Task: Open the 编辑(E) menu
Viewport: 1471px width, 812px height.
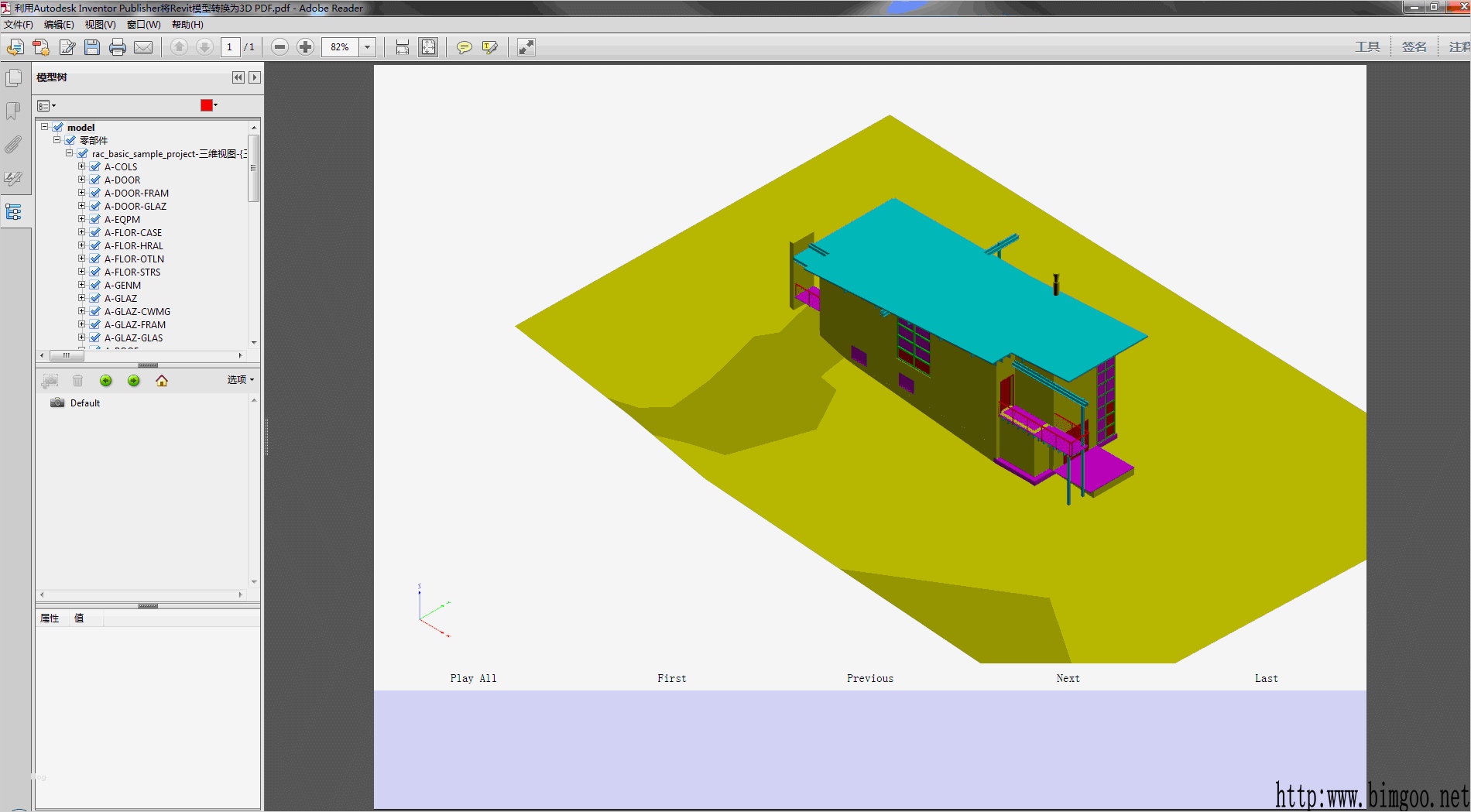Action: 59,25
